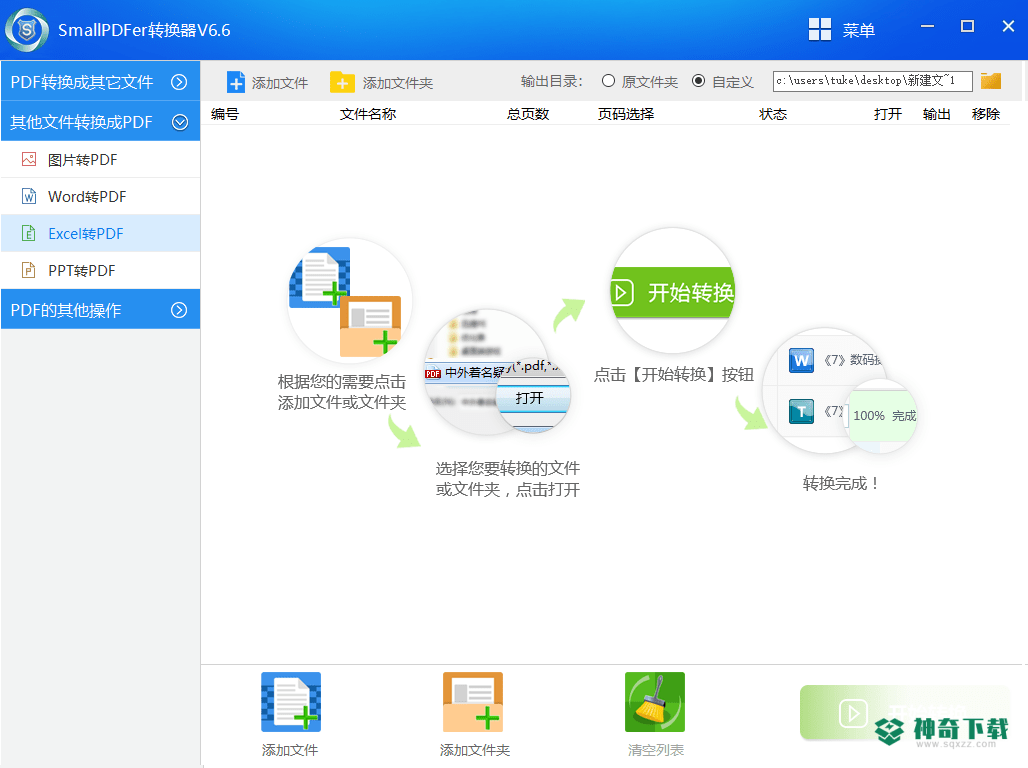The image size is (1028, 768).
Task: Click the PPT转PDF slide icon
Action: click(x=29, y=270)
